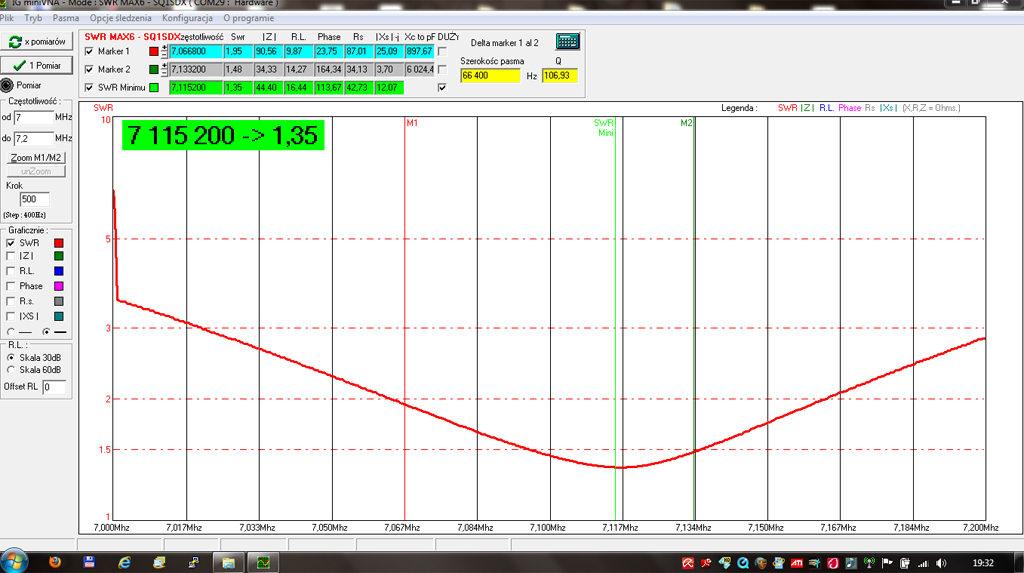Click the round Pomiar record indicator

pyautogui.click(x=7, y=86)
